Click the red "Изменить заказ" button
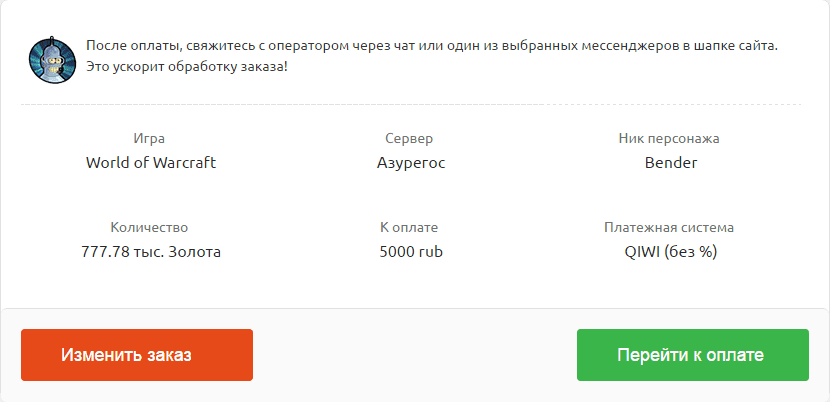 [x=137, y=355]
